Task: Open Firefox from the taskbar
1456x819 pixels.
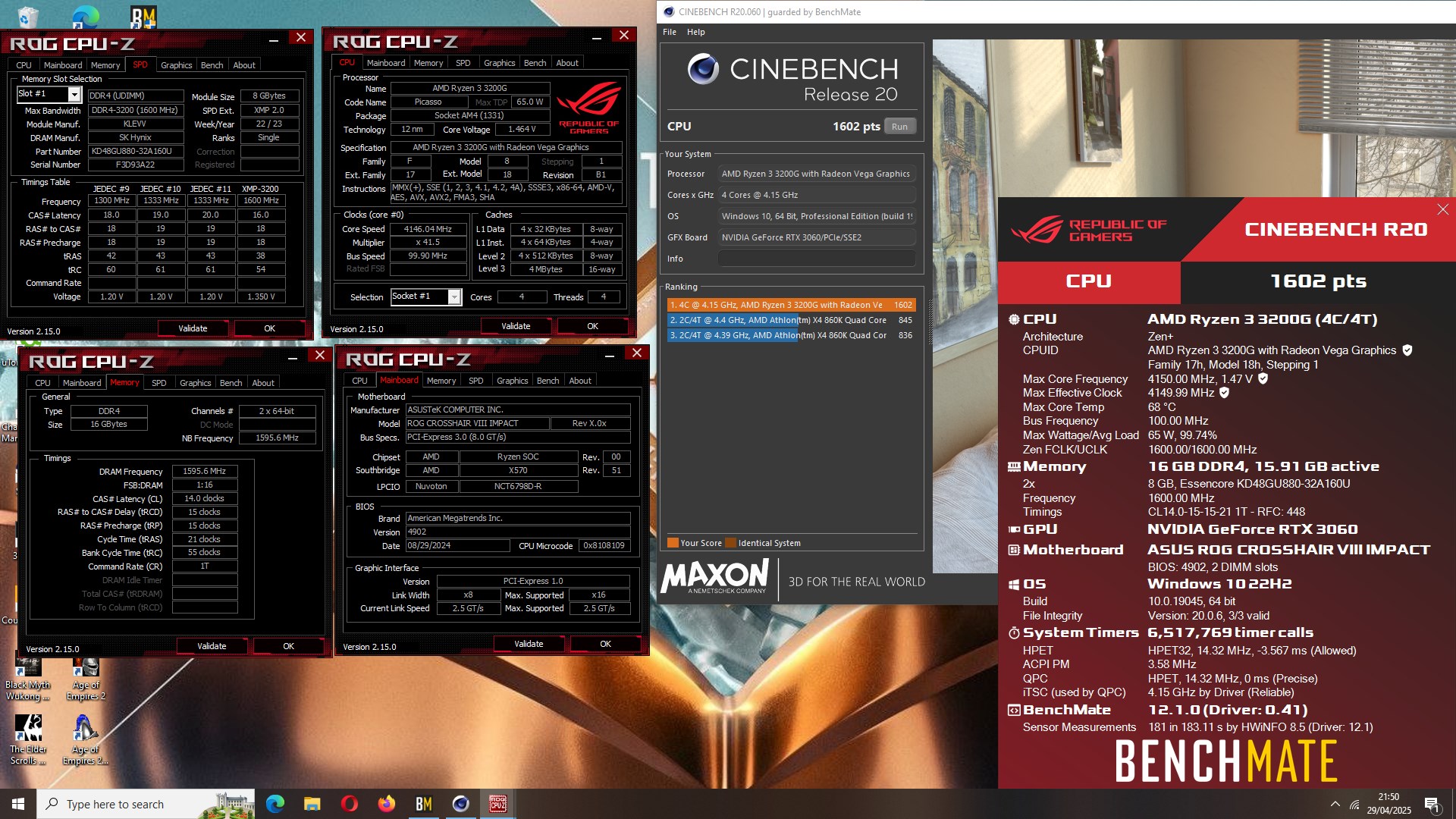Action: click(x=386, y=804)
